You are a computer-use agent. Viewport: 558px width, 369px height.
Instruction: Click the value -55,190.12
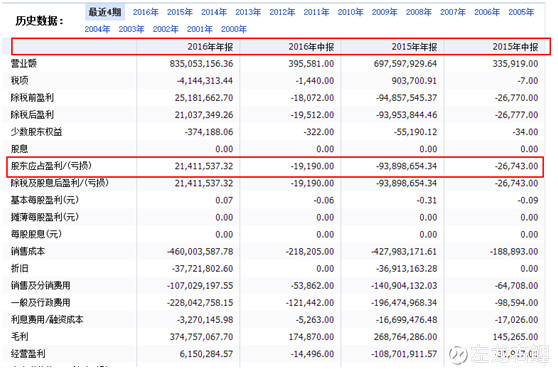(415, 132)
